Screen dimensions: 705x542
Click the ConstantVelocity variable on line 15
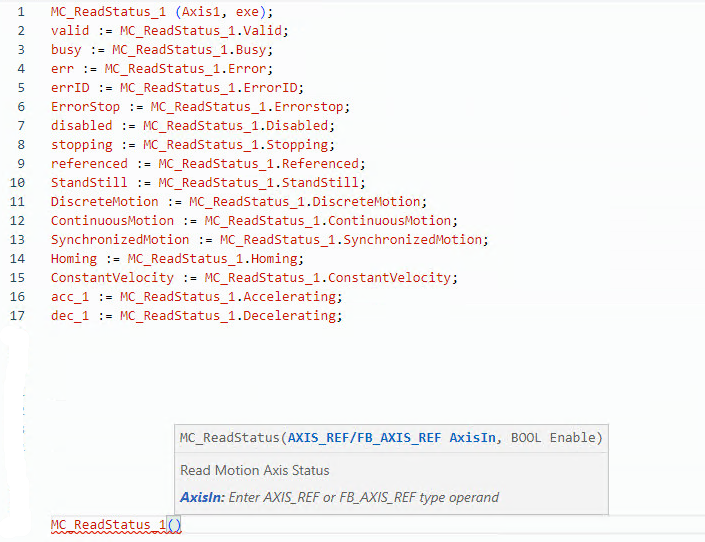pyautogui.click(x=112, y=278)
